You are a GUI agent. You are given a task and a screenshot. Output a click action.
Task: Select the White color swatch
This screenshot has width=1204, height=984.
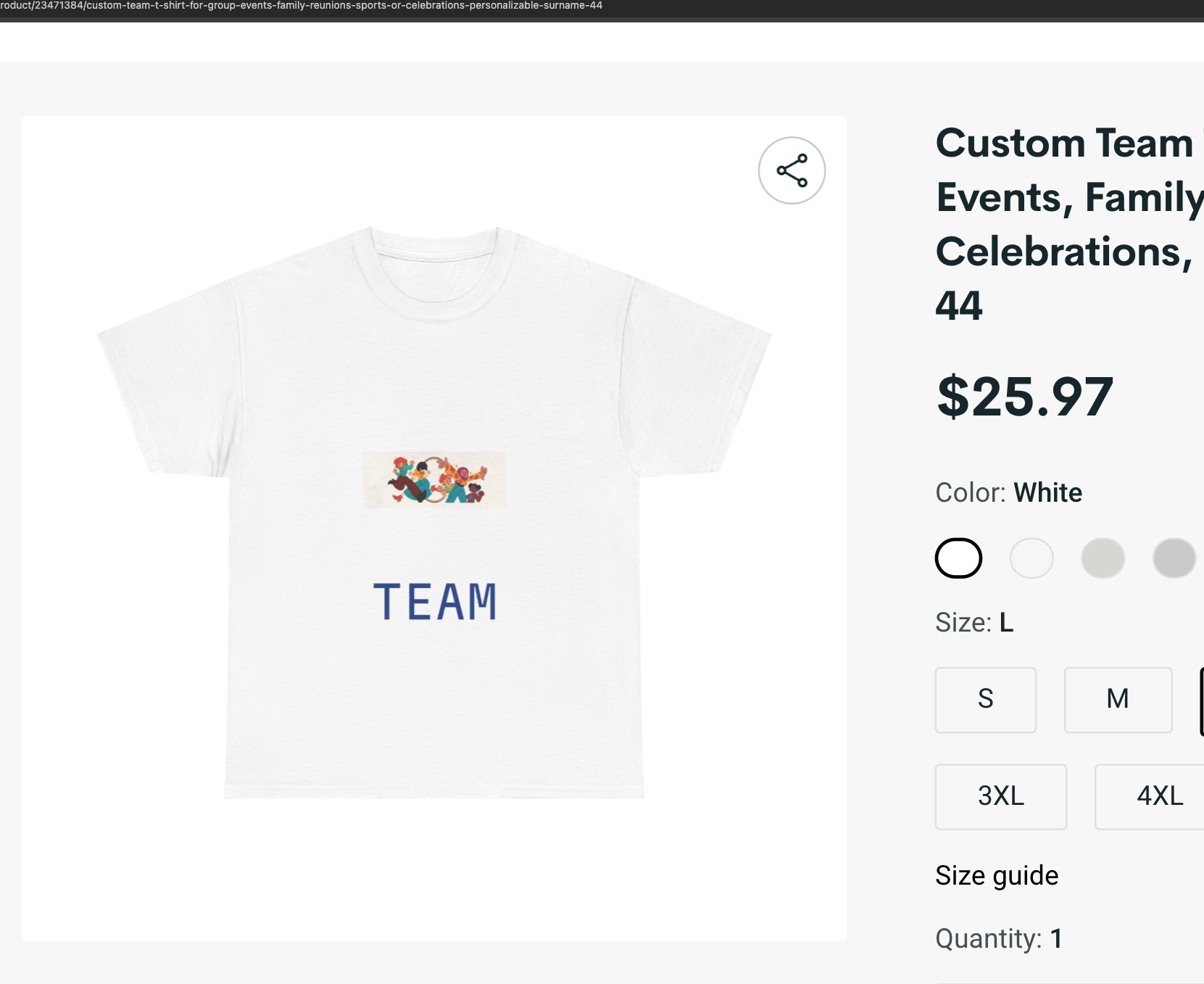pos(958,558)
